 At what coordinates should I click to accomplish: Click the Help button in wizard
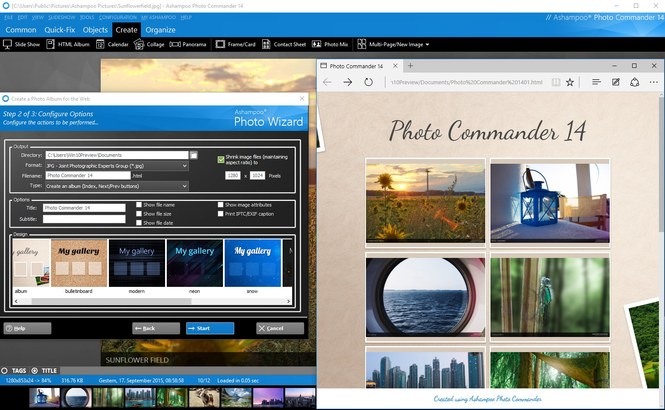click(28, 328)
